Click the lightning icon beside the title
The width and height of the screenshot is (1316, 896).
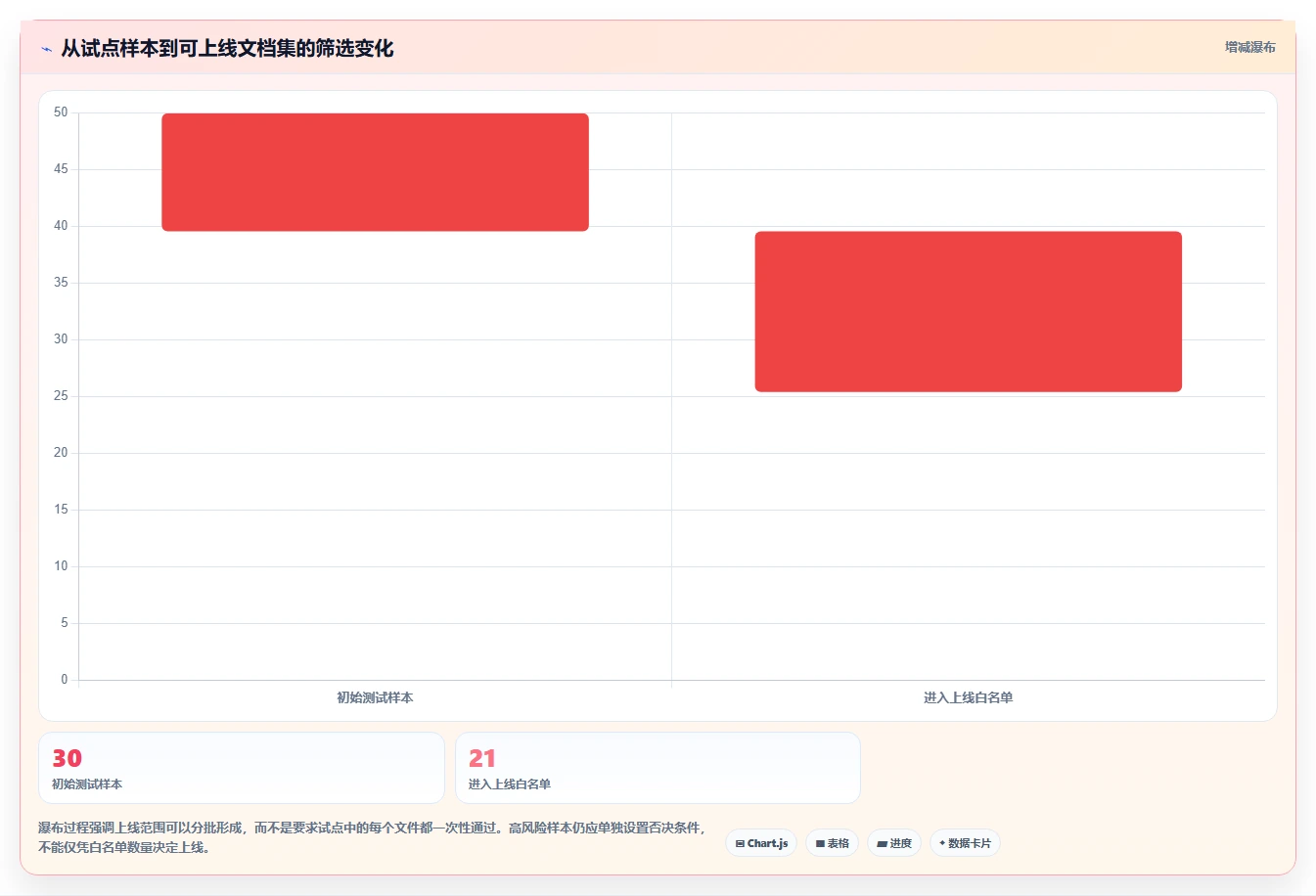tap(46, 49)
